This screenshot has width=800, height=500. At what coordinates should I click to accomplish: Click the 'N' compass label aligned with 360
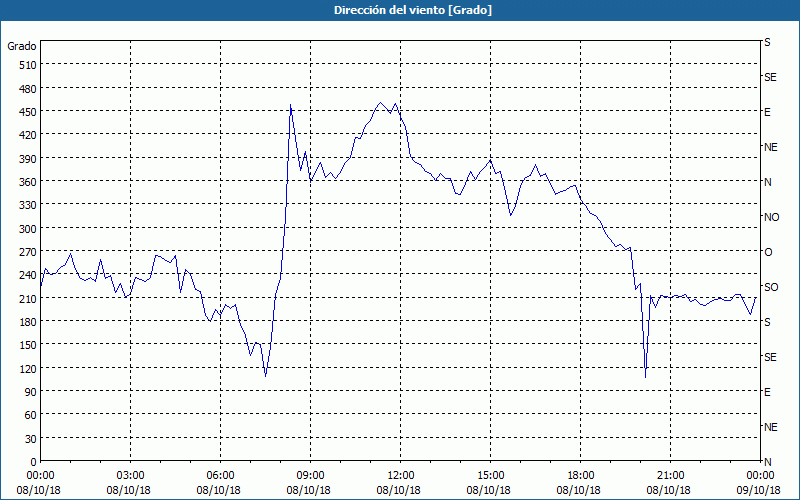tap(767, 182)
